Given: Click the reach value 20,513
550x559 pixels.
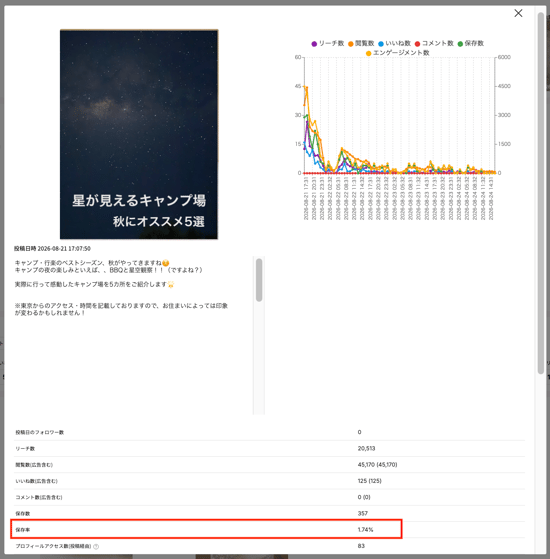Looking at the screenshot, I should click(366, 448).
